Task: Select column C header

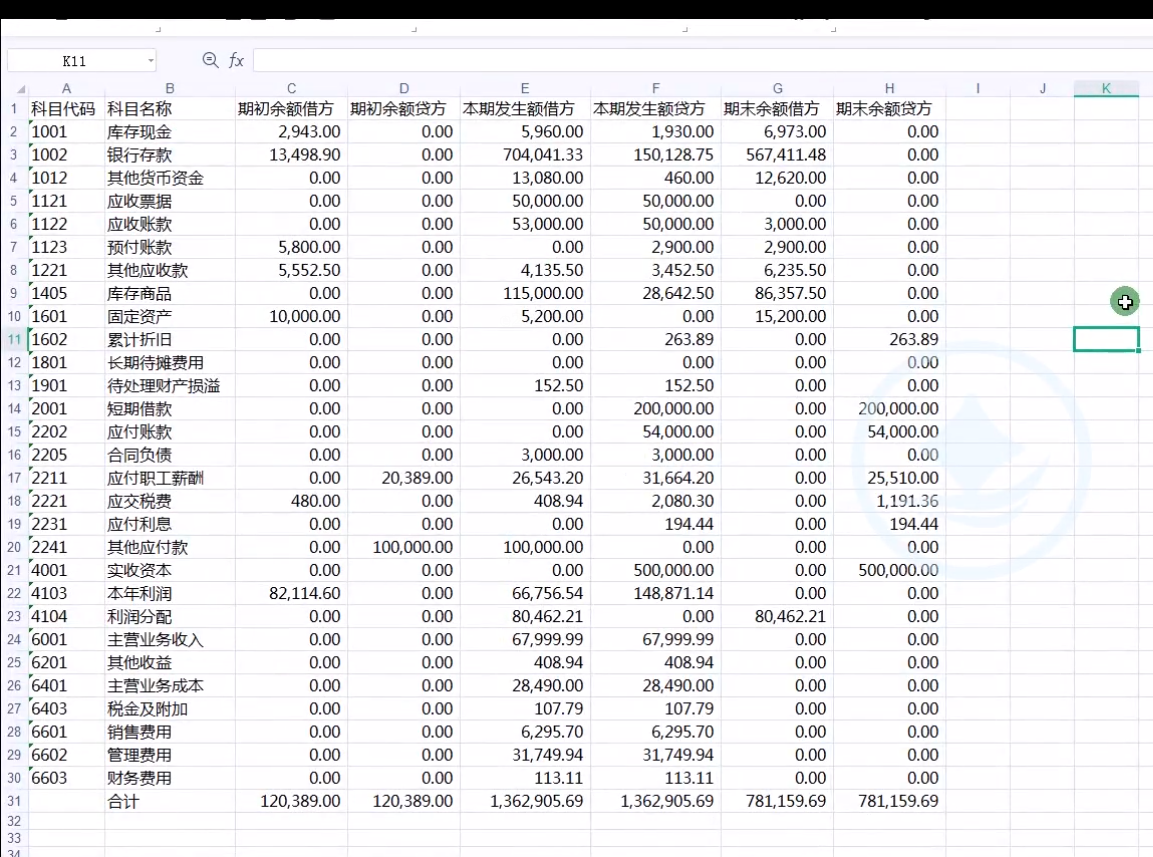Action: 291,89
